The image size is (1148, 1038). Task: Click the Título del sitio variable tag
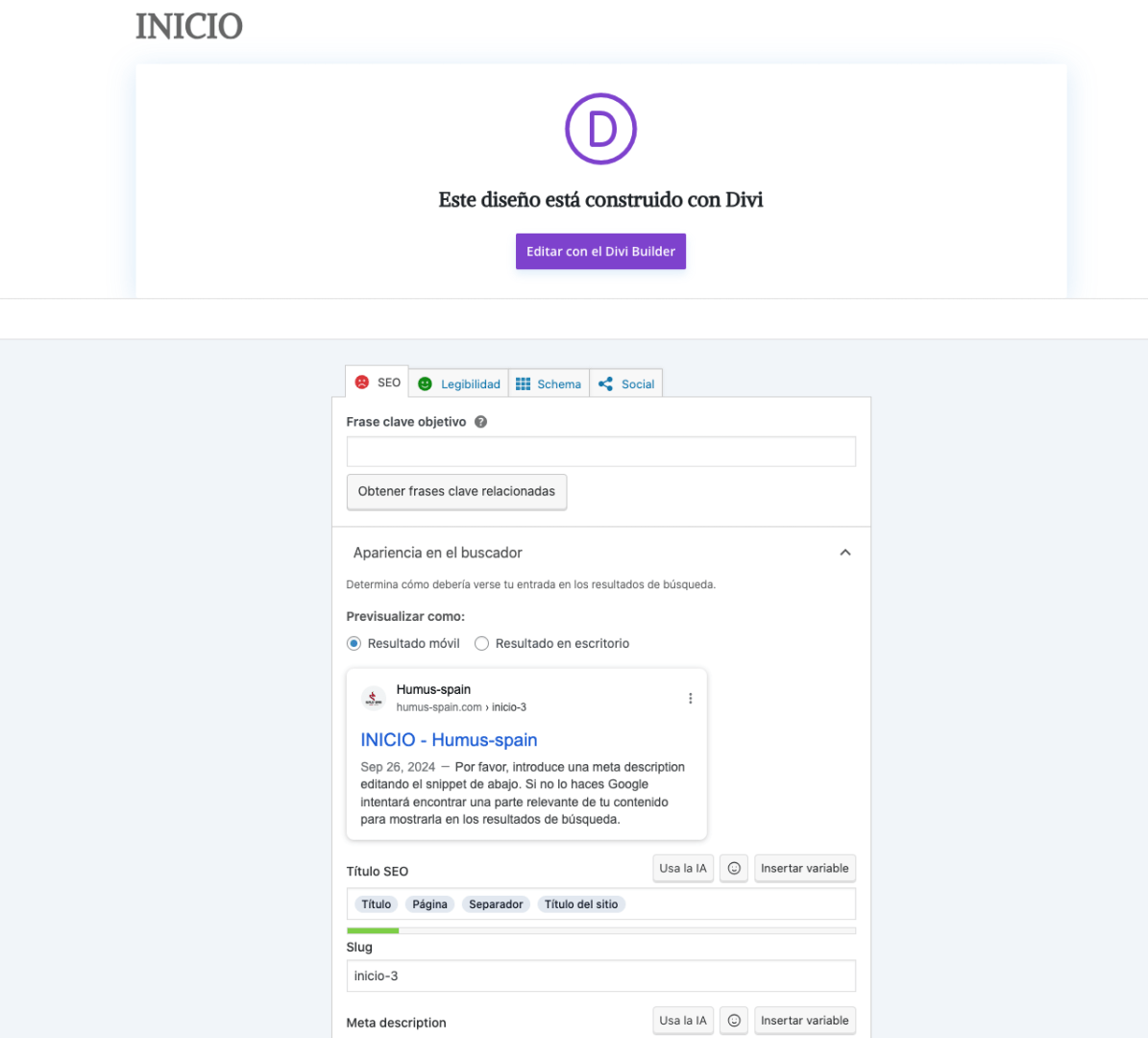[580, 904]
